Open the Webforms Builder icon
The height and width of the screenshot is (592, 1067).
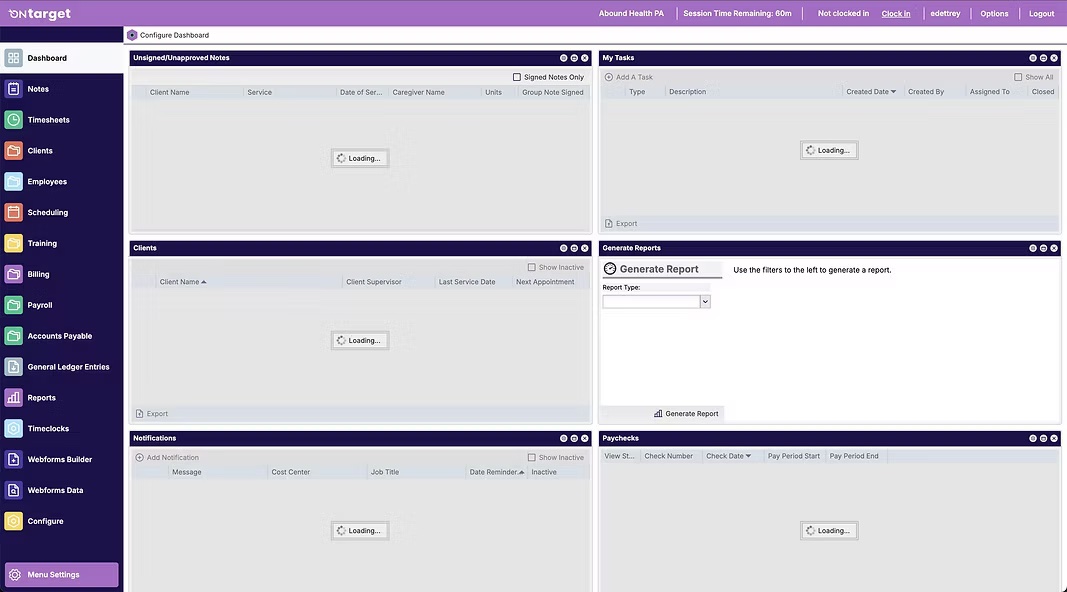pos(14,459)
